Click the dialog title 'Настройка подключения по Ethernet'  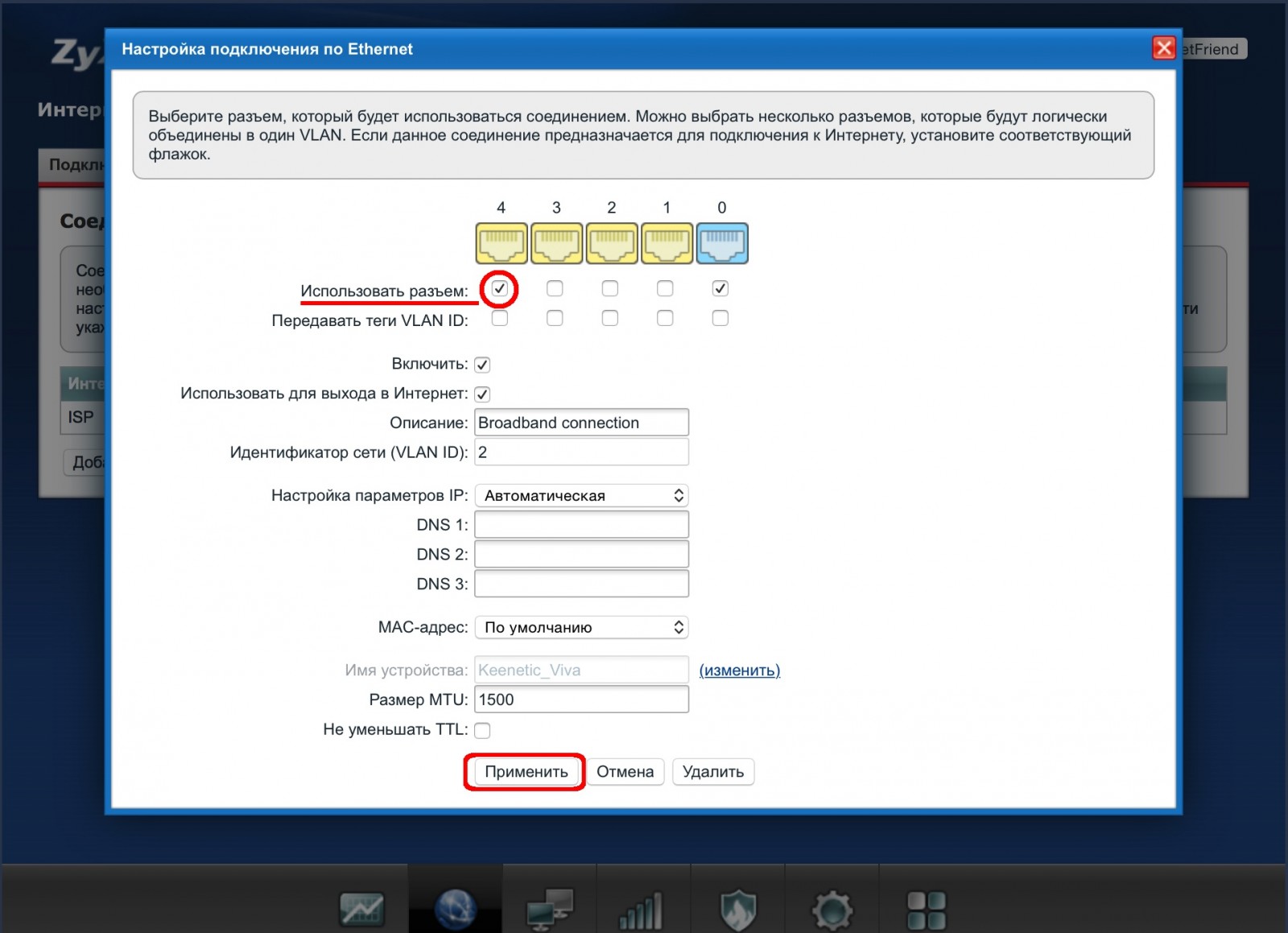pos(267,49)
